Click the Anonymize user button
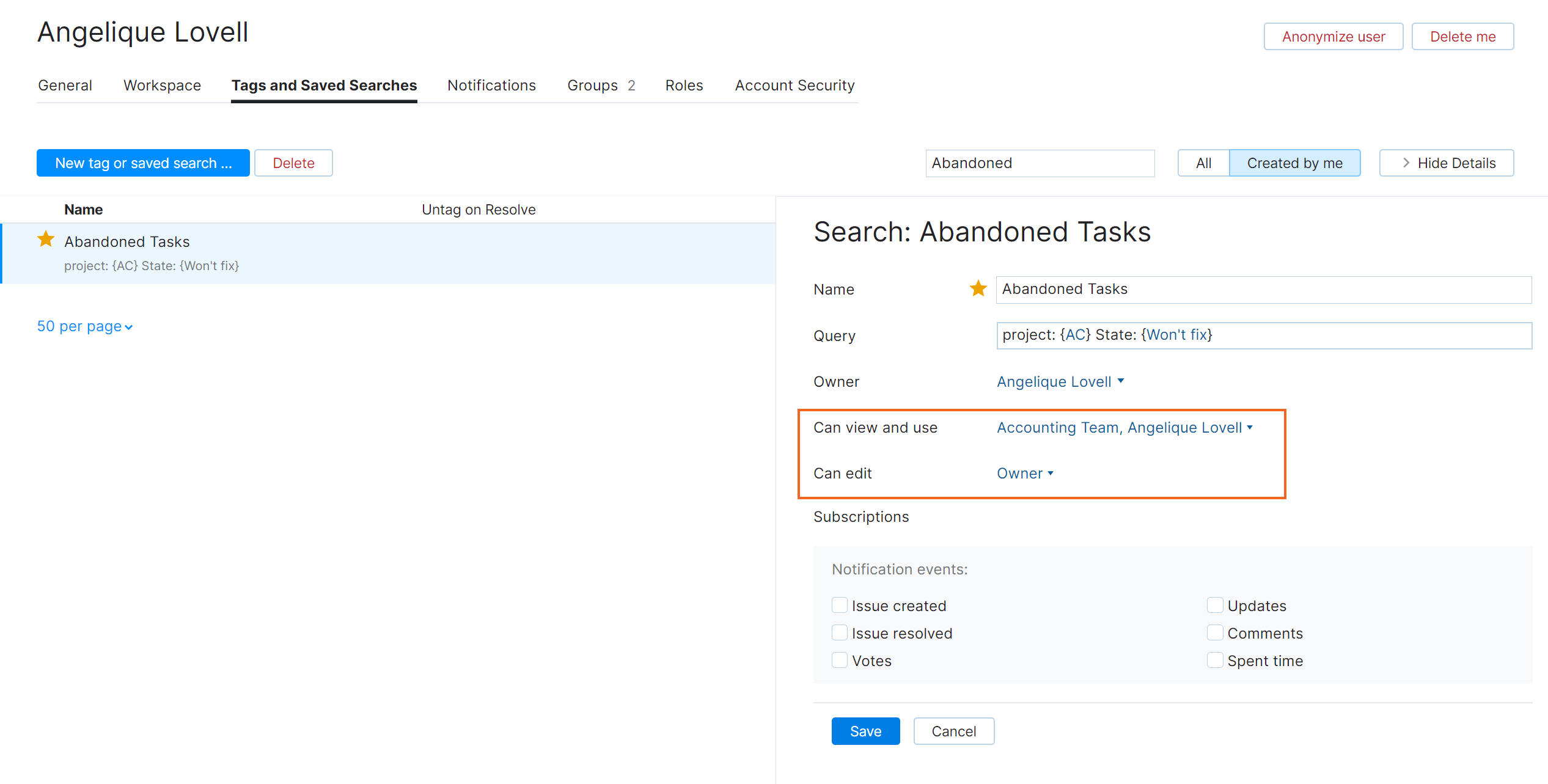1548x784 pixels. (1333, 36)
